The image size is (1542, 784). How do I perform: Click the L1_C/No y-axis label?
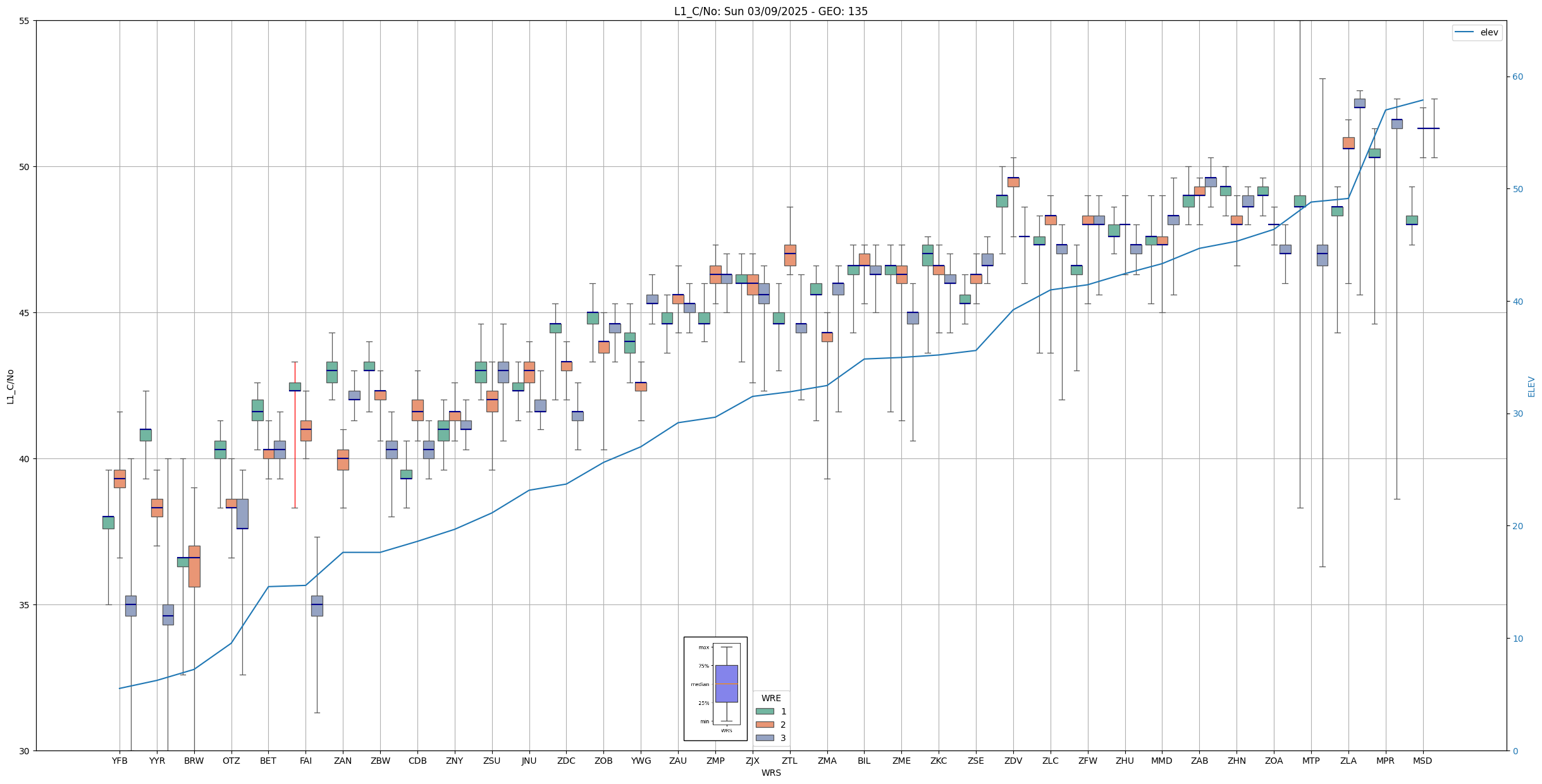10,386
